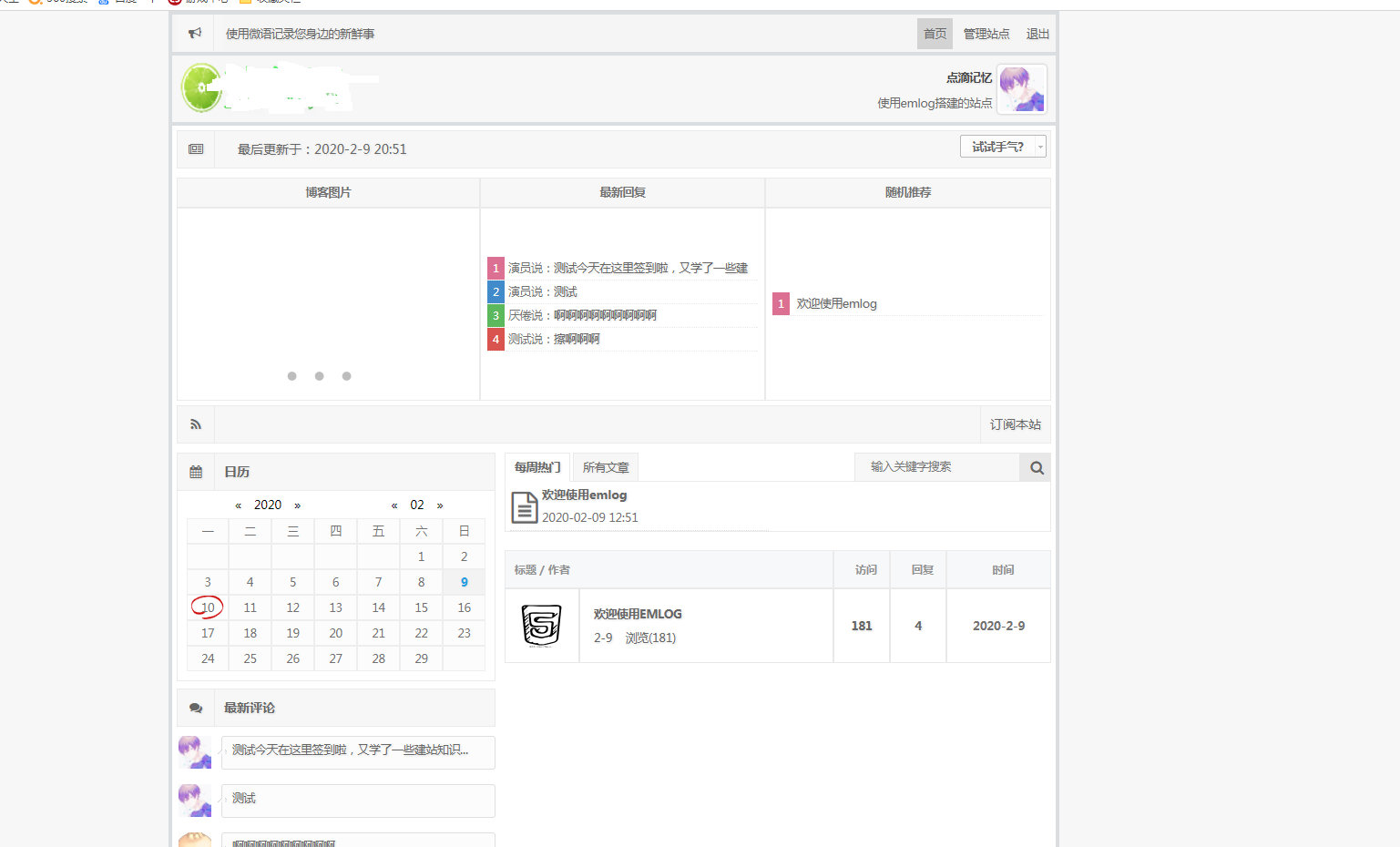
Task: Open the 试试手气? dropdown arrow
Action: pyautogui.click(x=1040, y=147)
